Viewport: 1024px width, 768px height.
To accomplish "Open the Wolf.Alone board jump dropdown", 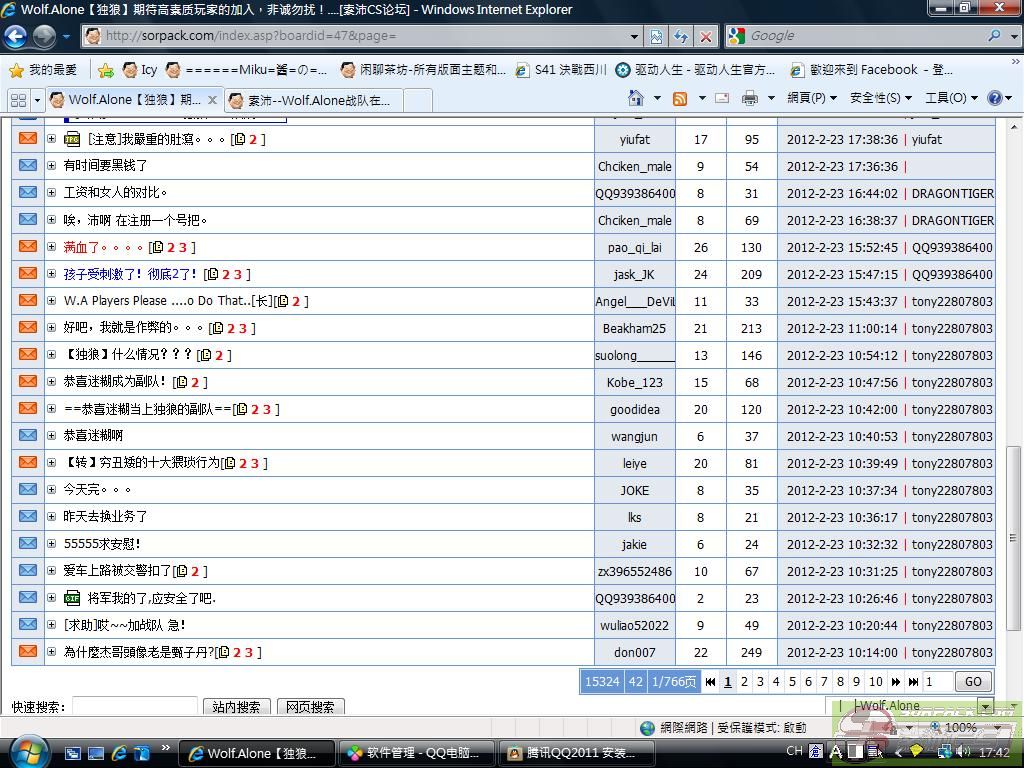I will click(985, 706).
